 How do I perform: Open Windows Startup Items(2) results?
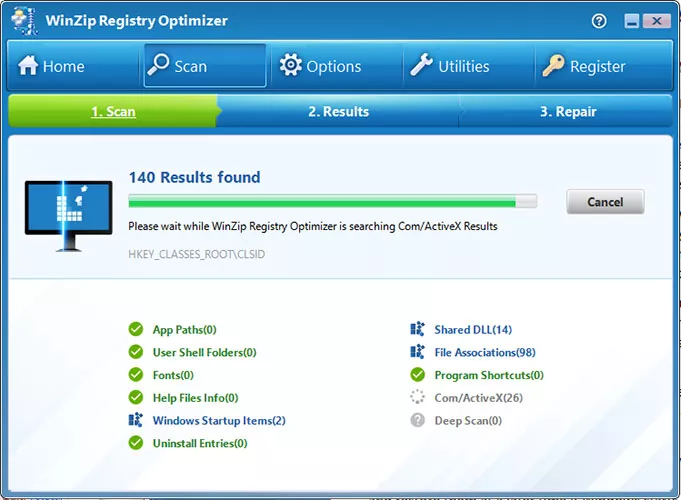click(x=219, y=421)
